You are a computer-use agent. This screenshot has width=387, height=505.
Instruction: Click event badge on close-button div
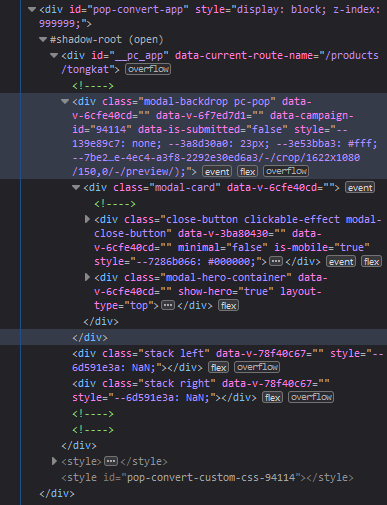pyautogui.click(x=341, y=261)
